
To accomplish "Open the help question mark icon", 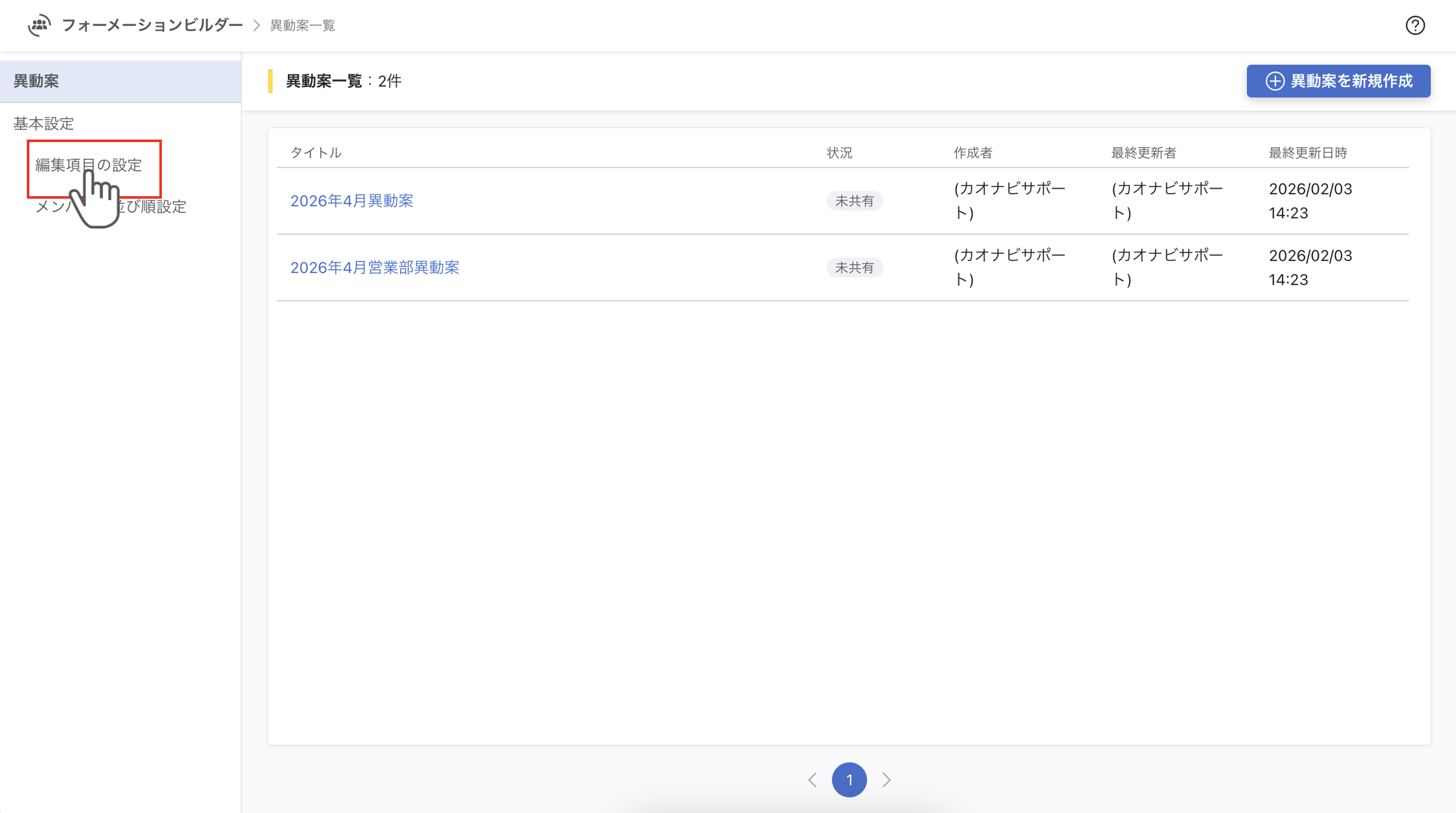I will (x=1415, y=25).
